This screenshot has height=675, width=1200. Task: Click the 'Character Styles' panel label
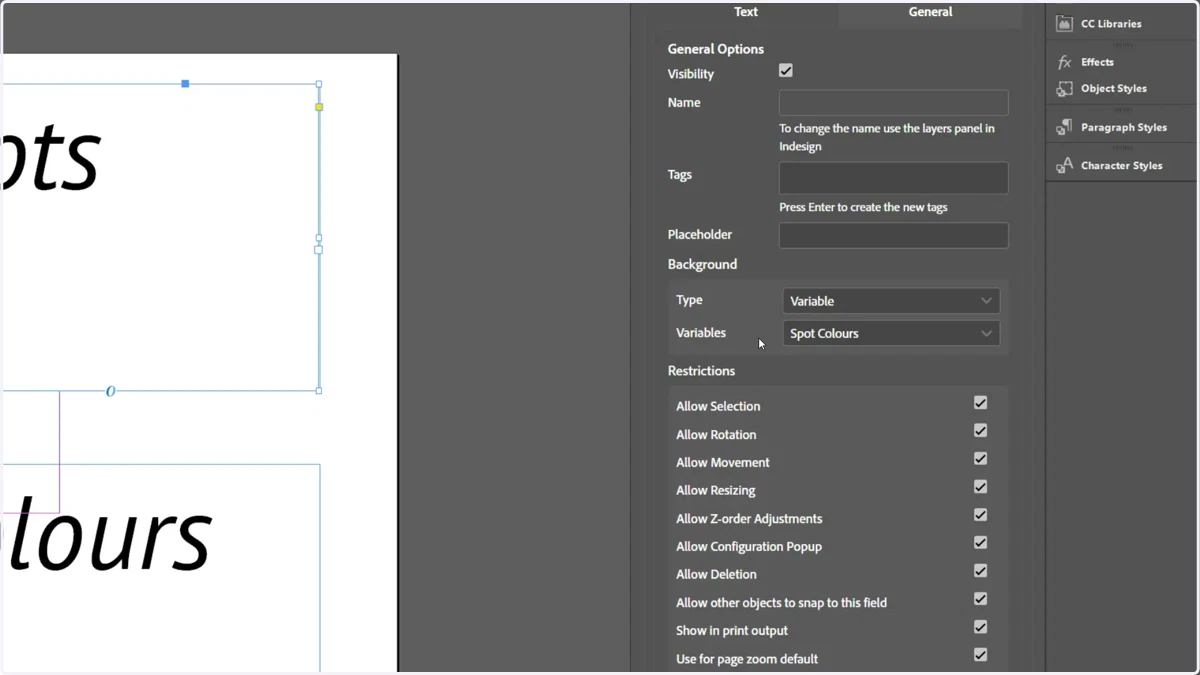(x=1122, y=166)
